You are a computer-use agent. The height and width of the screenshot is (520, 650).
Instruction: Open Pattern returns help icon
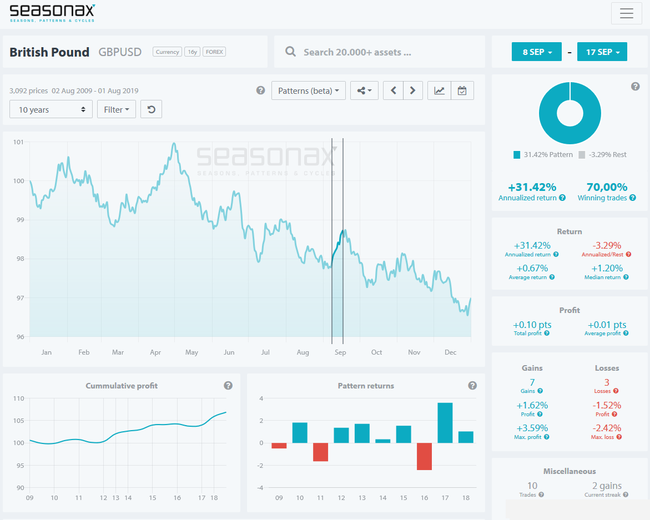(x=472, y=386)
